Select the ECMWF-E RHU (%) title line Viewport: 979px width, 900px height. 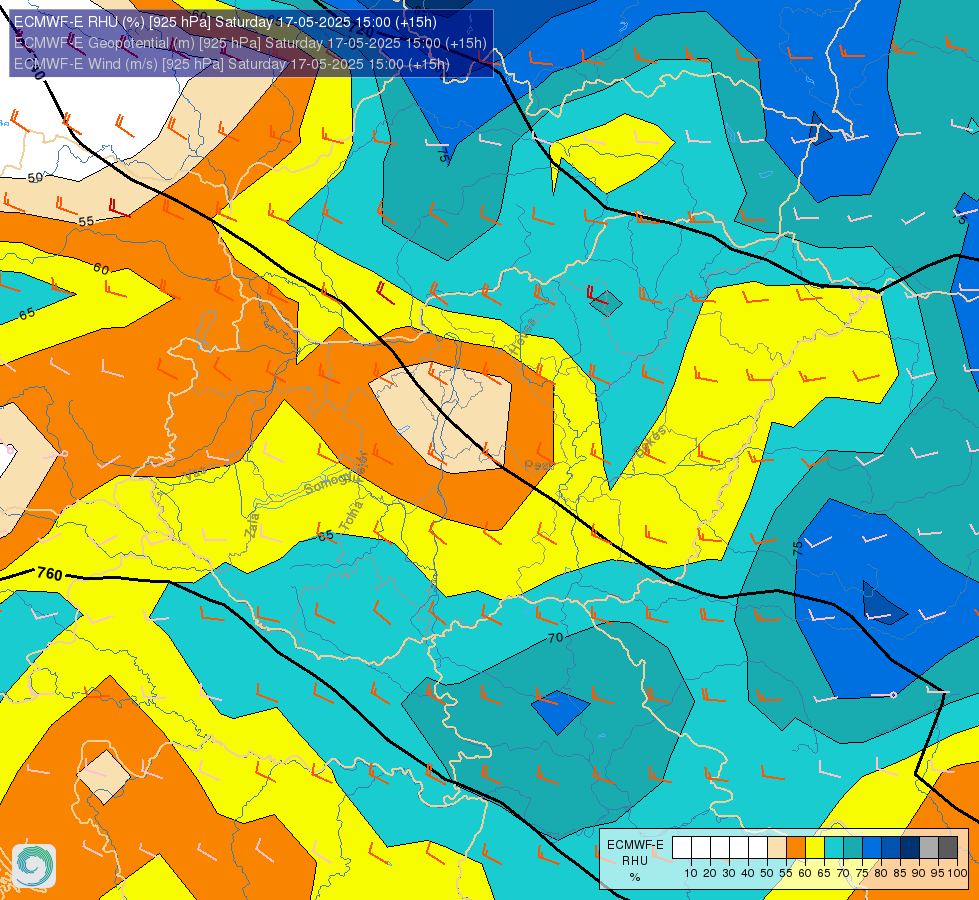click(x=225, y=22)
